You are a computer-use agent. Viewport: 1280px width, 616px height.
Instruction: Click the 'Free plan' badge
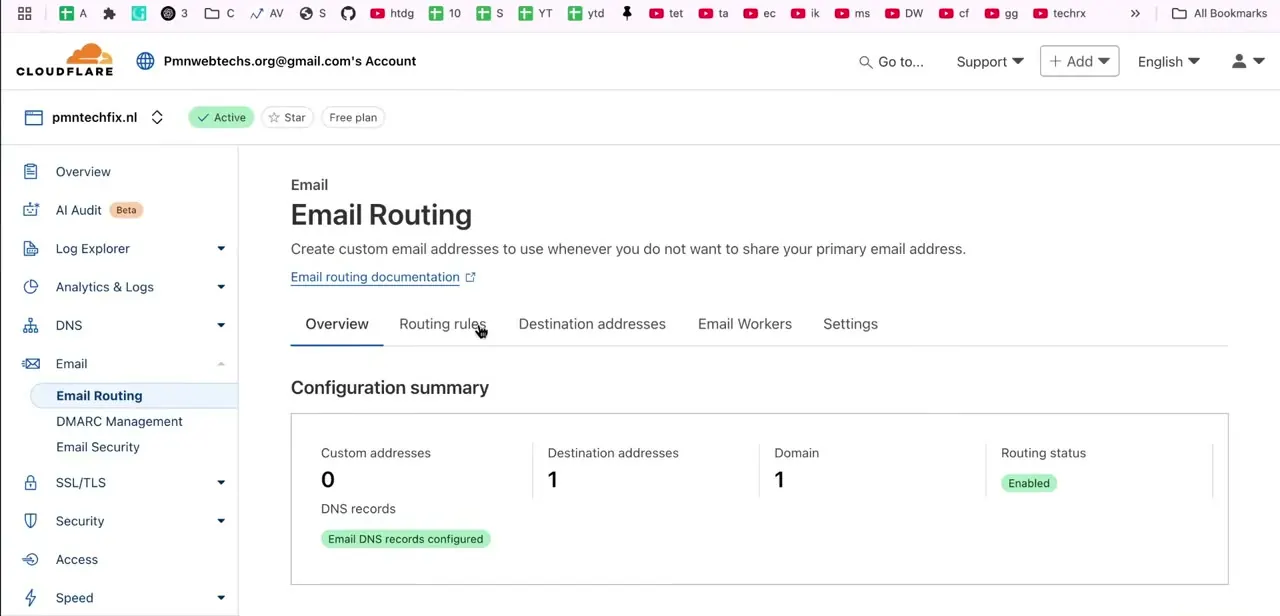click(353, 117)
